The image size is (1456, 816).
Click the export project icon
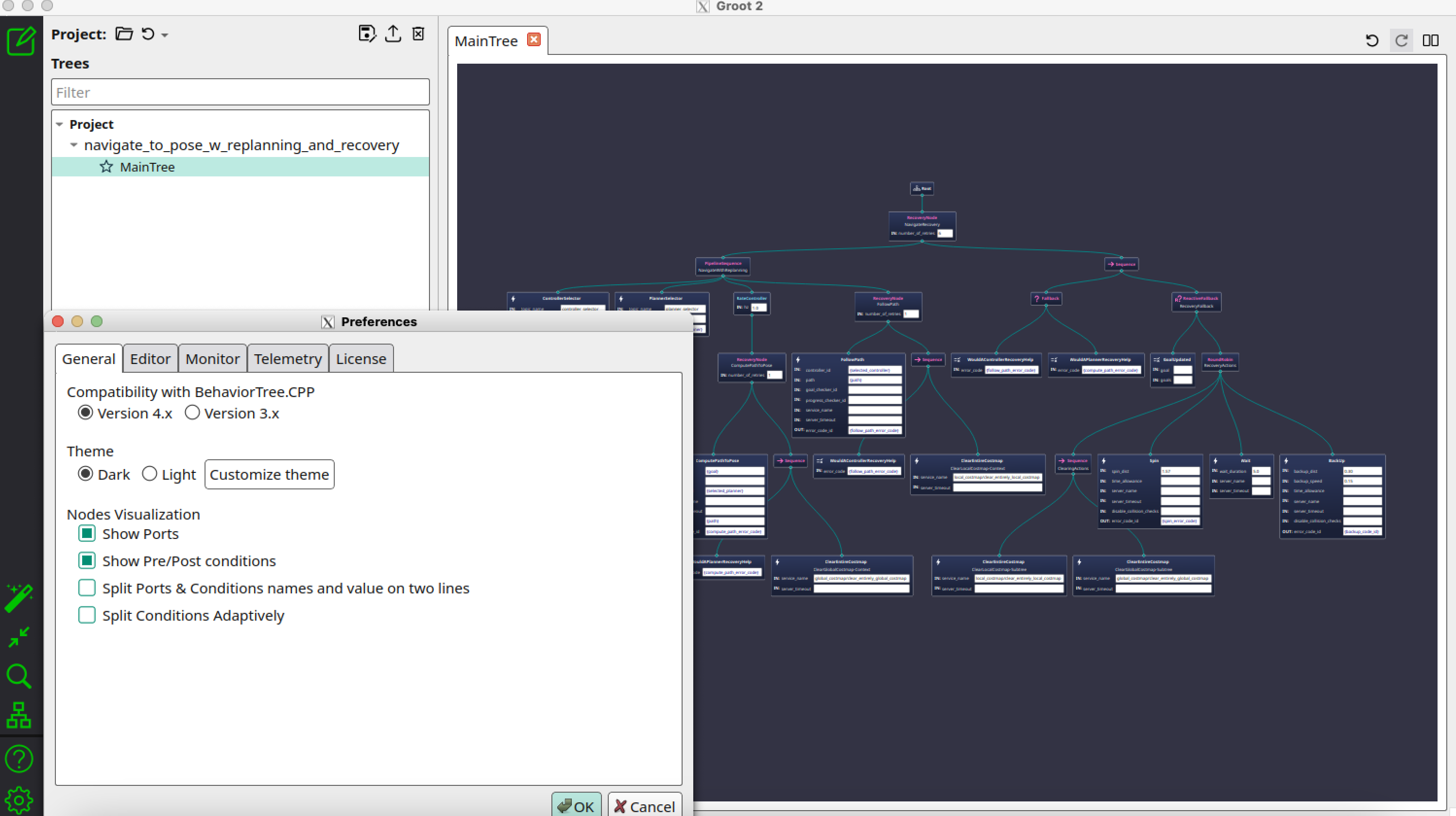tap(393, 34)
